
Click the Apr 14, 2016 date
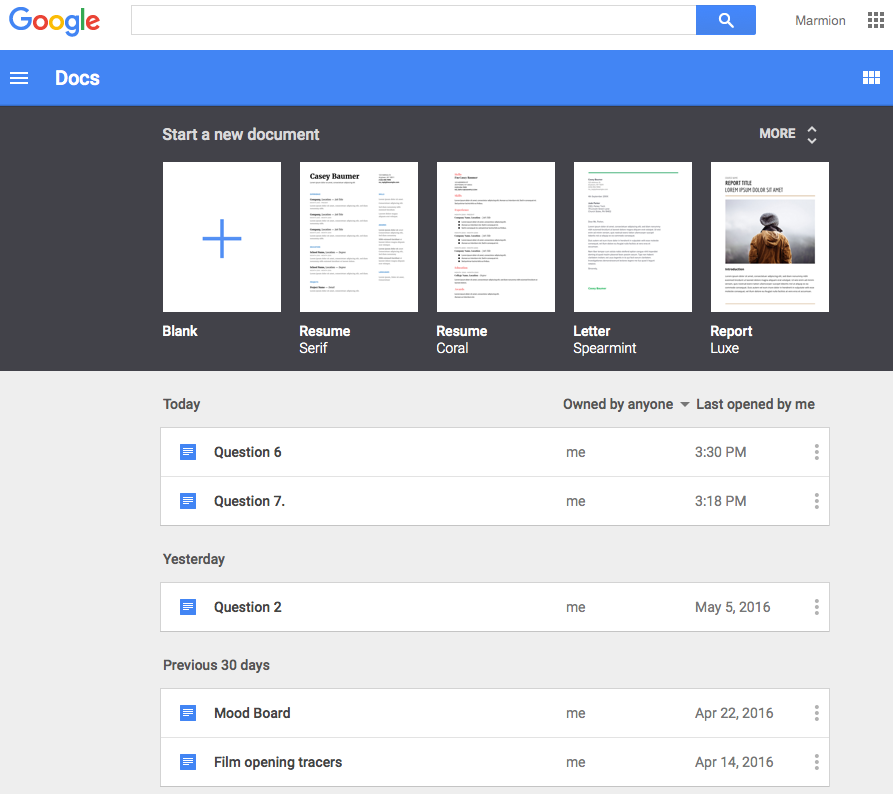pyautogui.click(x=734, y=762)
